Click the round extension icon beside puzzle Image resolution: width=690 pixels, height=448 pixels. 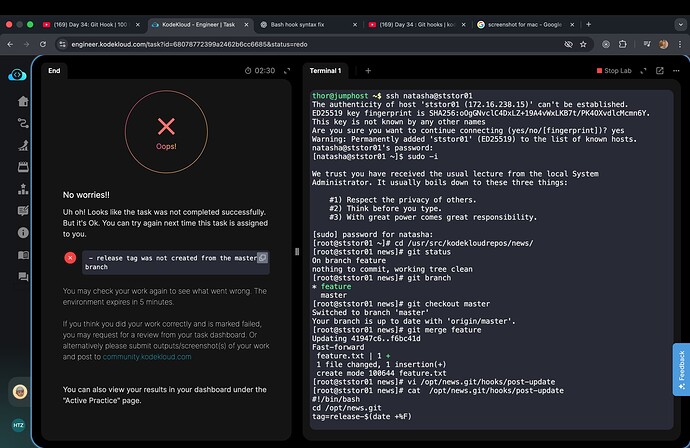coord(606,44)
